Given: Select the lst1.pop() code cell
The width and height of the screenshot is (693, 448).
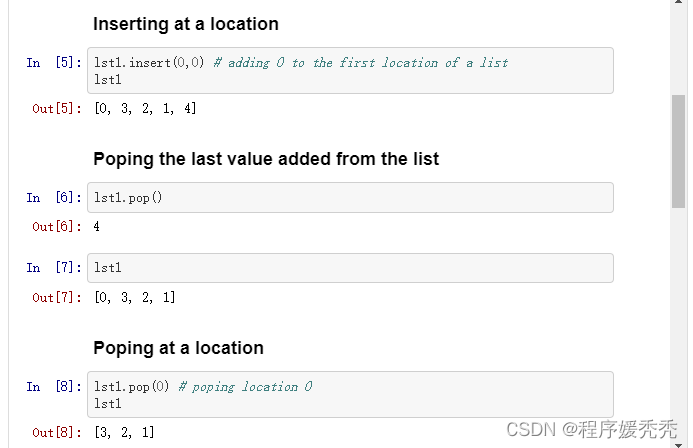Looking at the screenshot, I should (350, 197).
